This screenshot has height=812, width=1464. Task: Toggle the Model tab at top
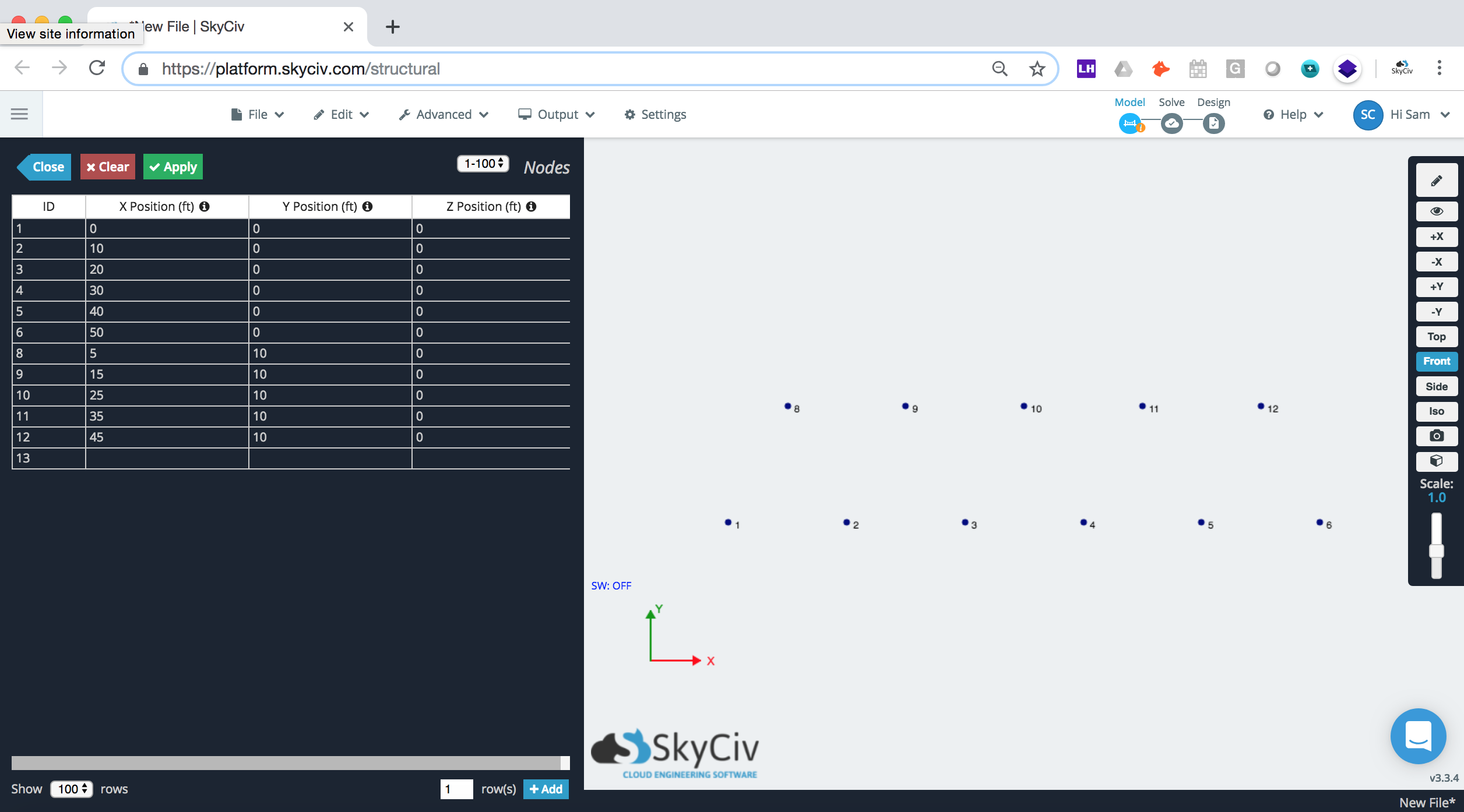pyautogui.click(x=1129, y=102)
